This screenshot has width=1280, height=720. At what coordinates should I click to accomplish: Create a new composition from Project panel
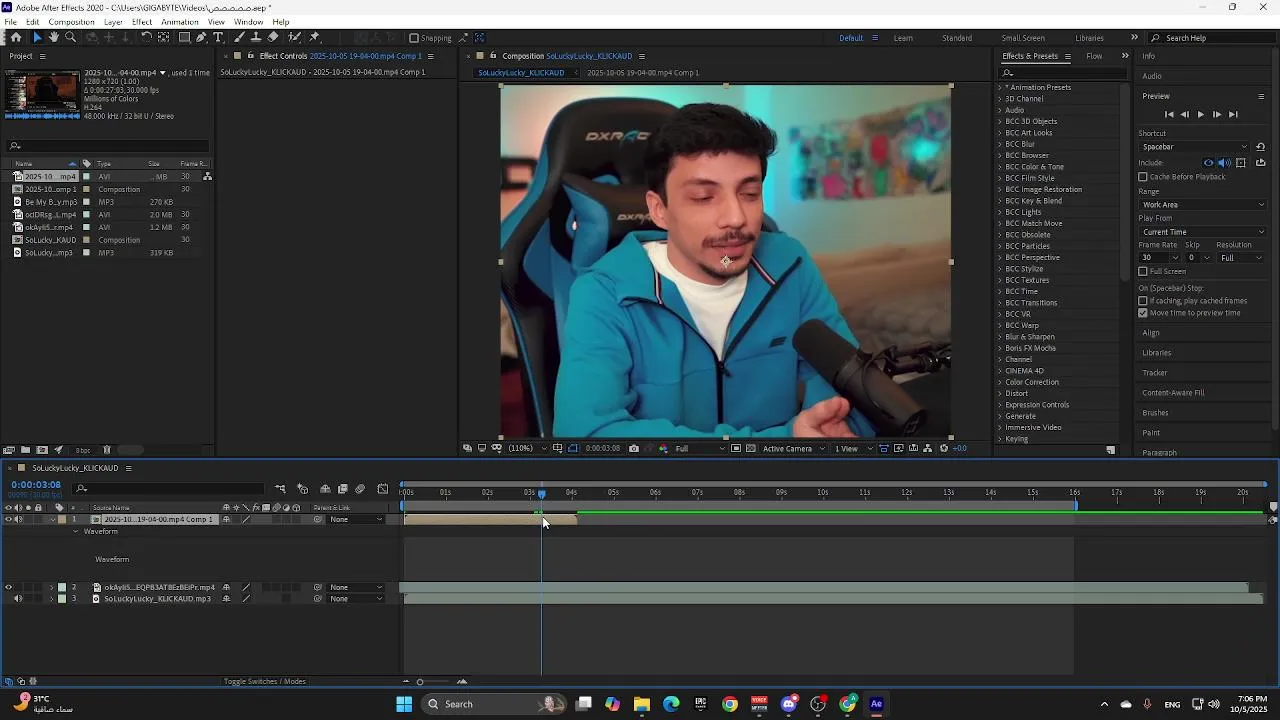42,450
